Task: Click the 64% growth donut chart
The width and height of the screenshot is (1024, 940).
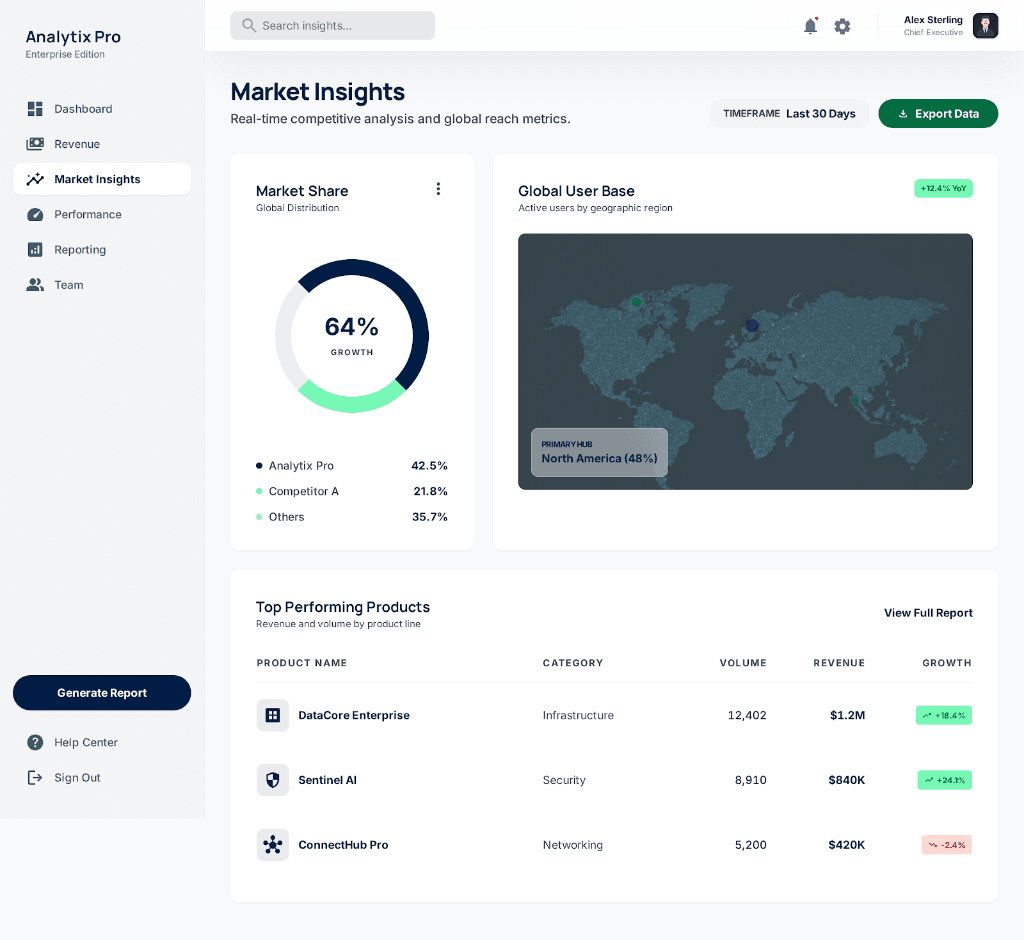Action: pos(352,336)
